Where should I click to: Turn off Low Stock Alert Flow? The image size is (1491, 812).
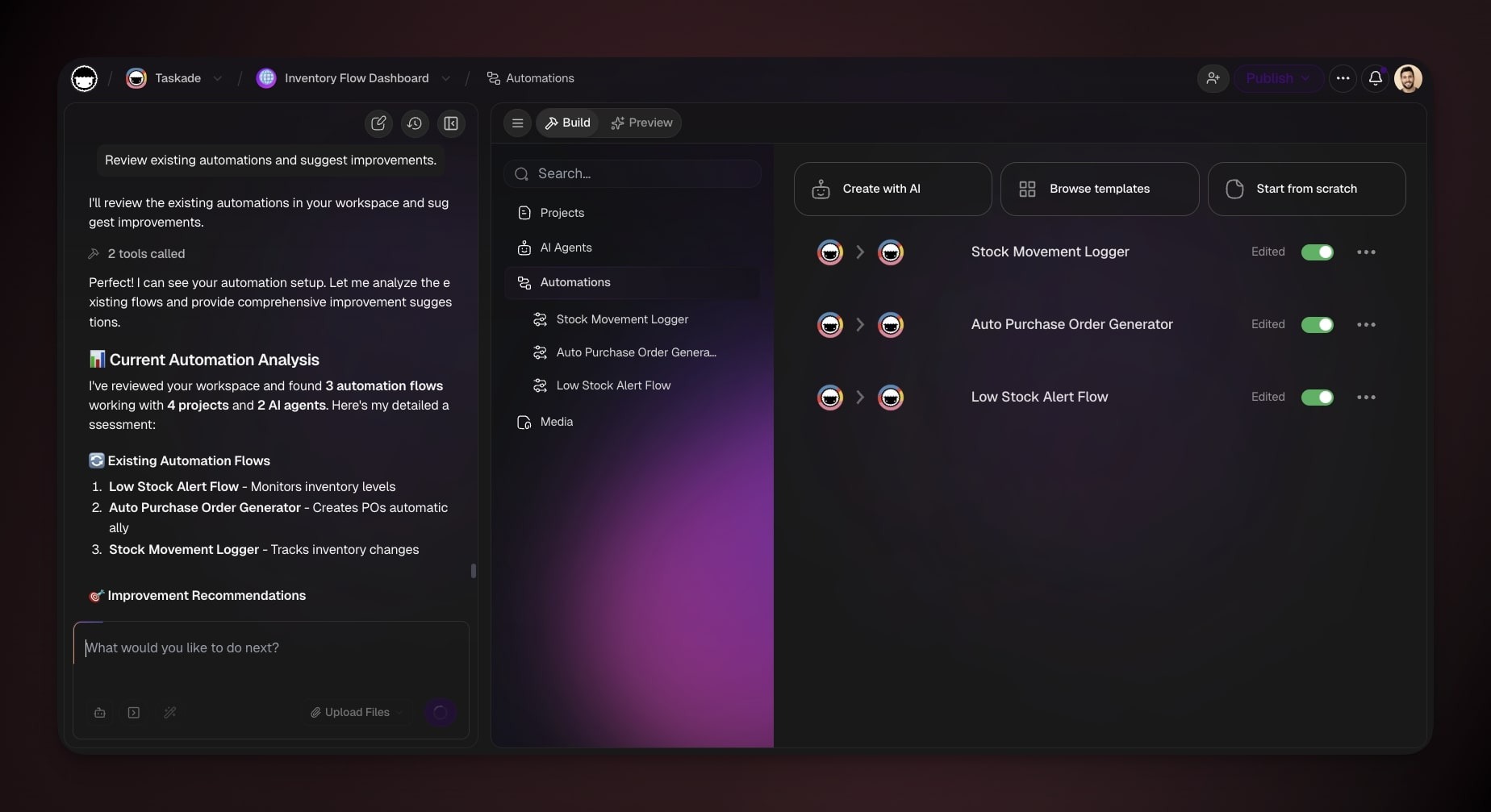(1317, 398)
